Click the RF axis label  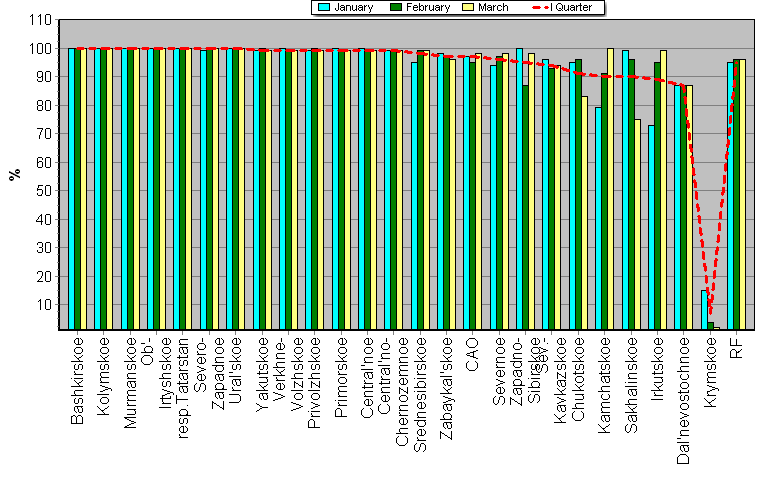[x=736, y=349]
